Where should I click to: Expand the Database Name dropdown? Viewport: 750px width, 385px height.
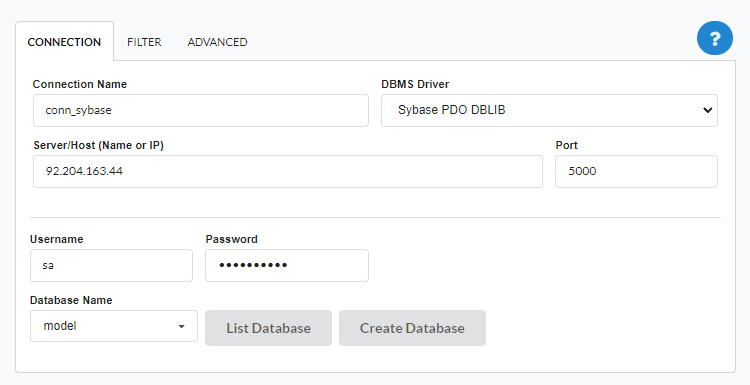pos(114,326)
